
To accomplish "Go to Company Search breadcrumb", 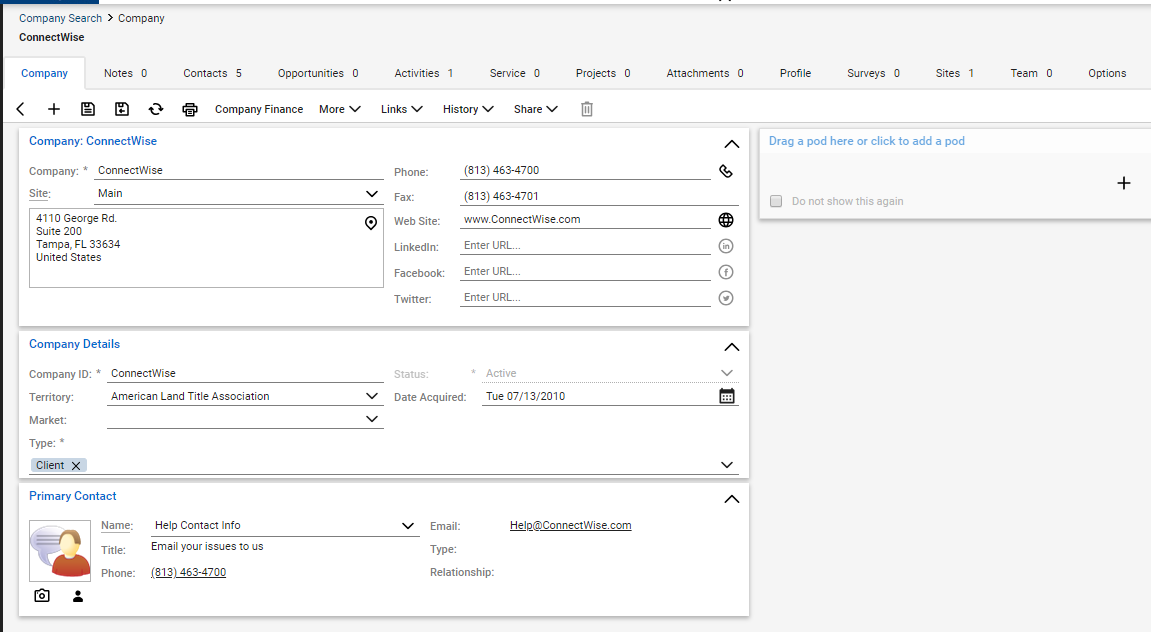I will 60,18.
